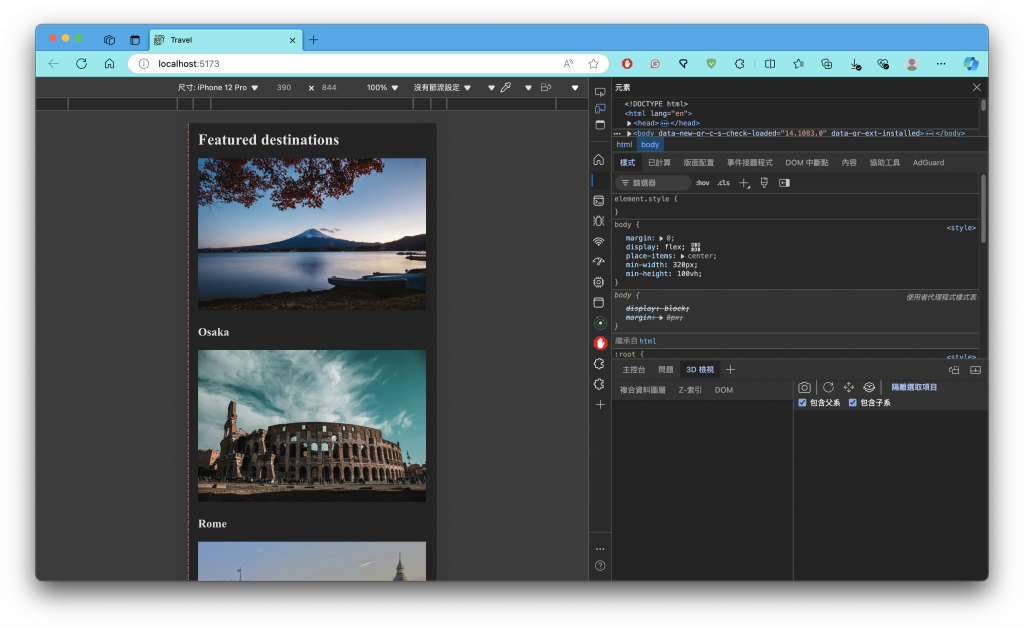Take a snapshot with the 3D view camera icon
The height and width of the screenshot is (628, 1024).
coord(805,387)
